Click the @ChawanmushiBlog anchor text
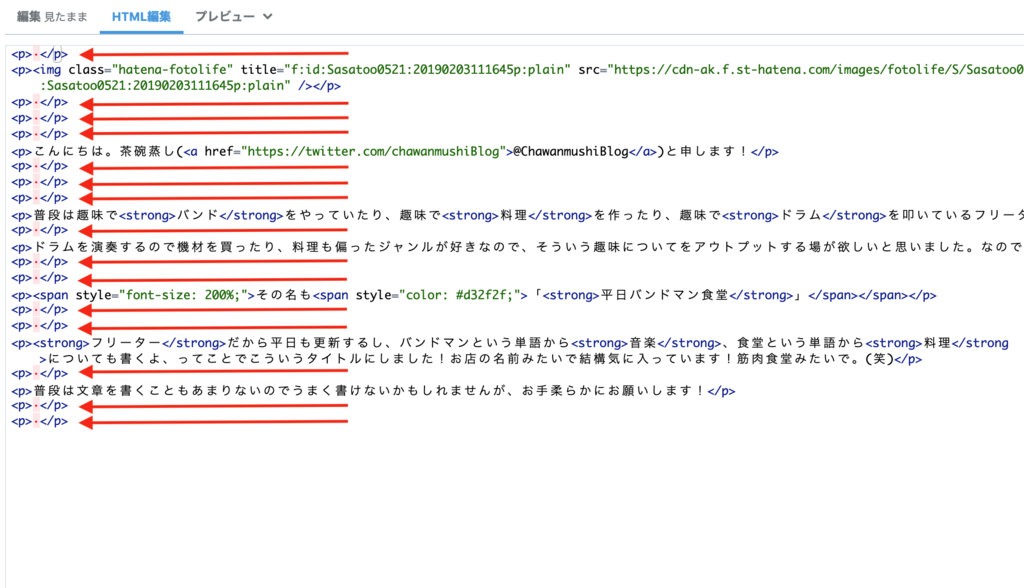This screenshot has height=588, width=1024. tap(571, 152)
